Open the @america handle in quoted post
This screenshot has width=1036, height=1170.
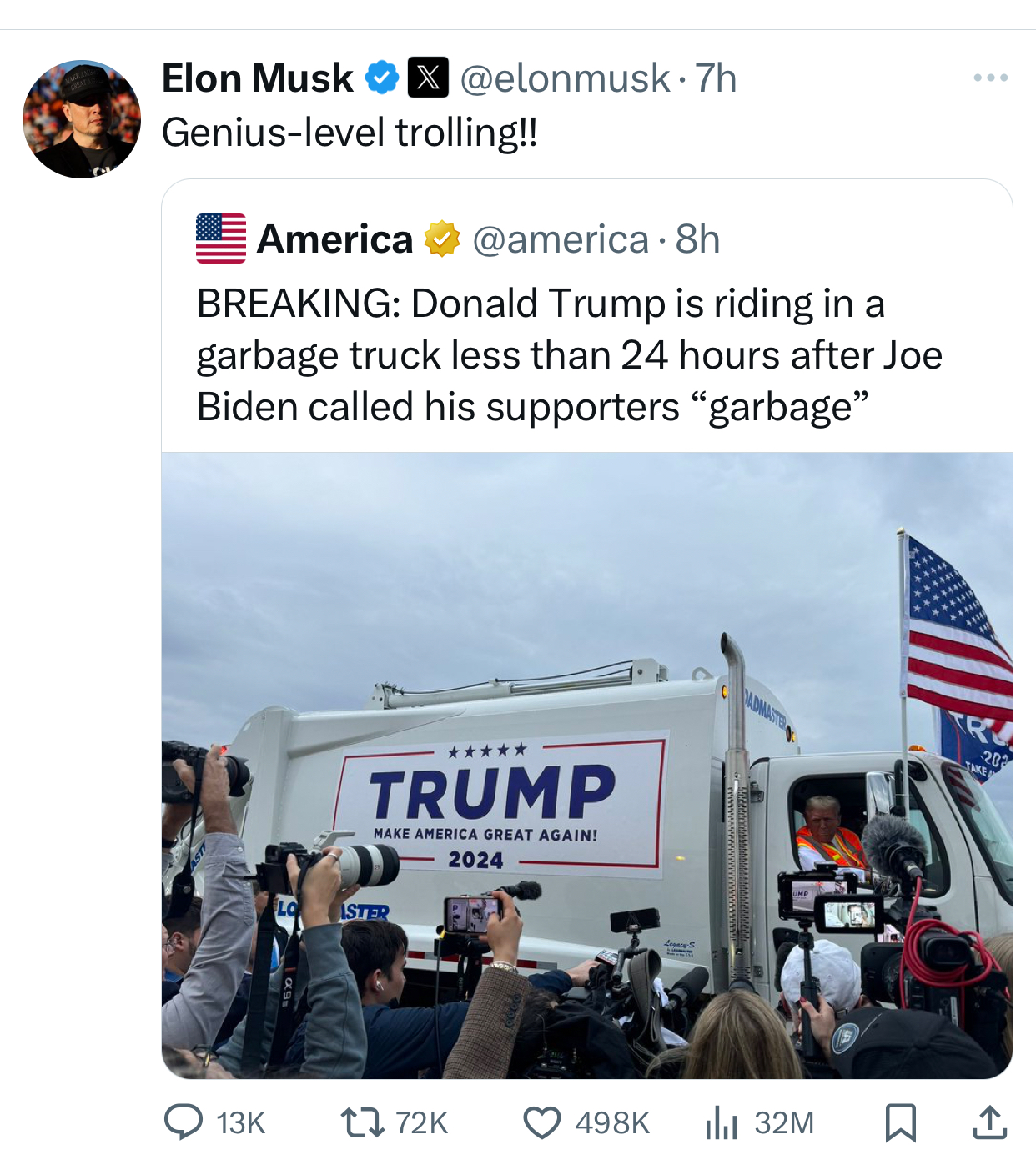pos(561,239)
